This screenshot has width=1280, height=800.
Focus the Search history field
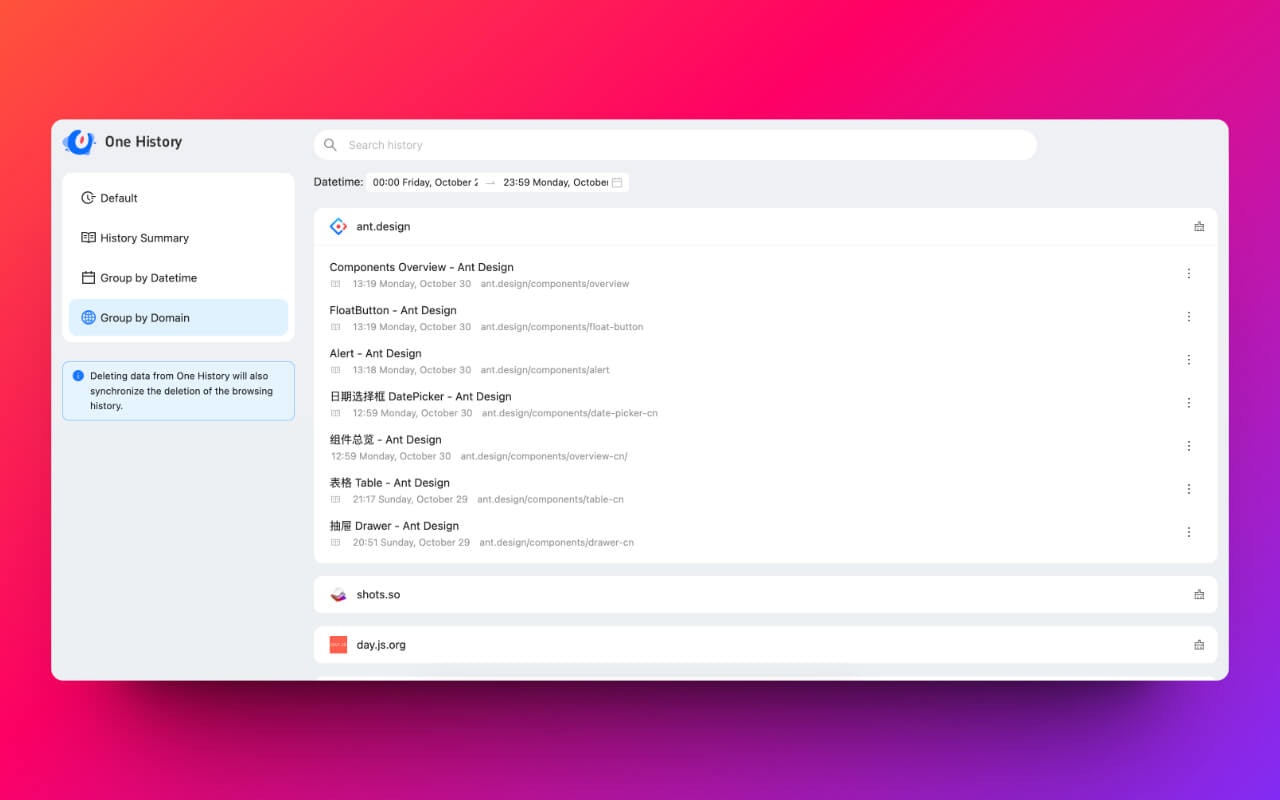(675, 145)
